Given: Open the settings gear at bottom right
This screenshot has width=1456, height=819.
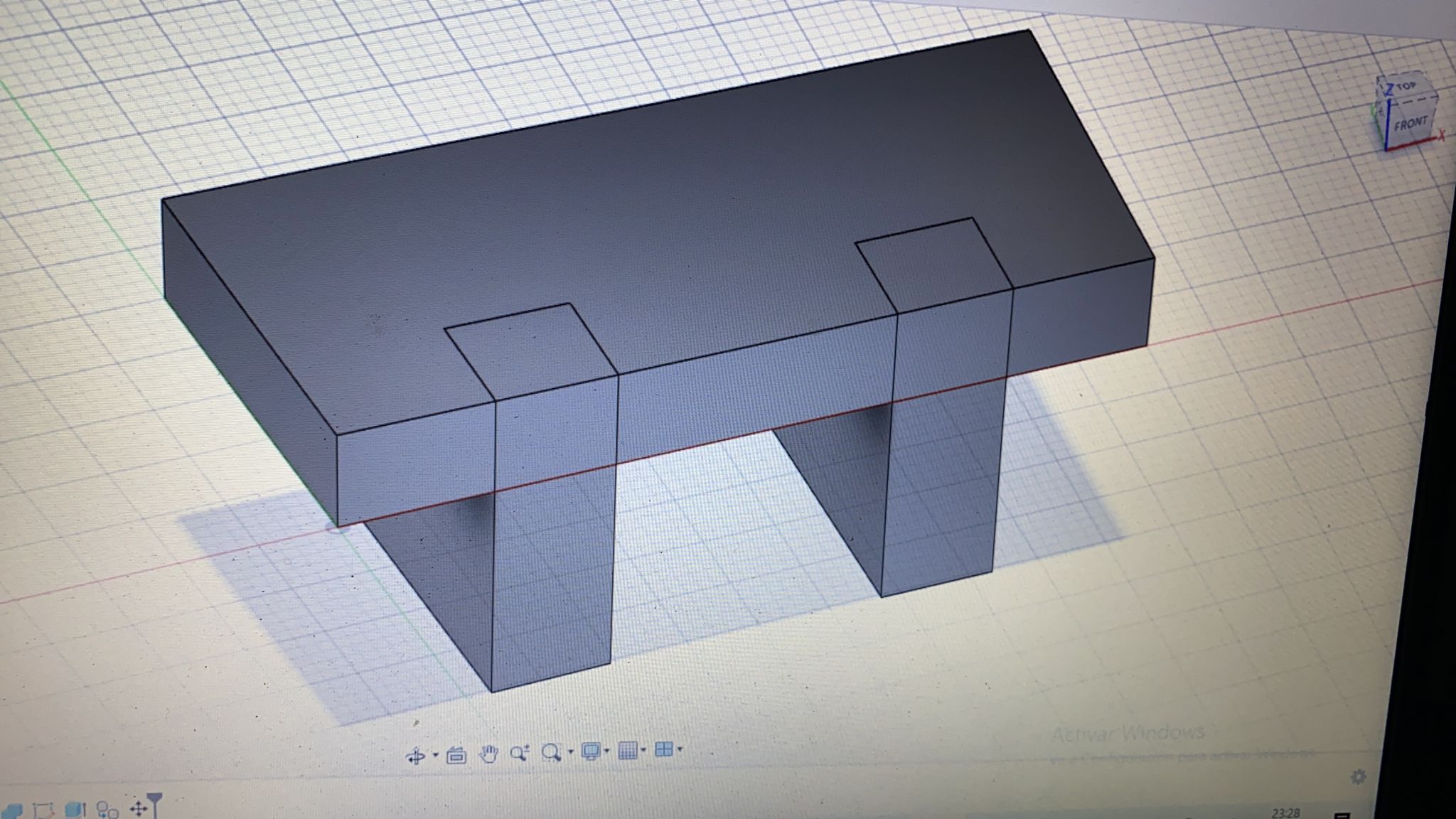Looking at the screenshot, I should pos(1358,777).
